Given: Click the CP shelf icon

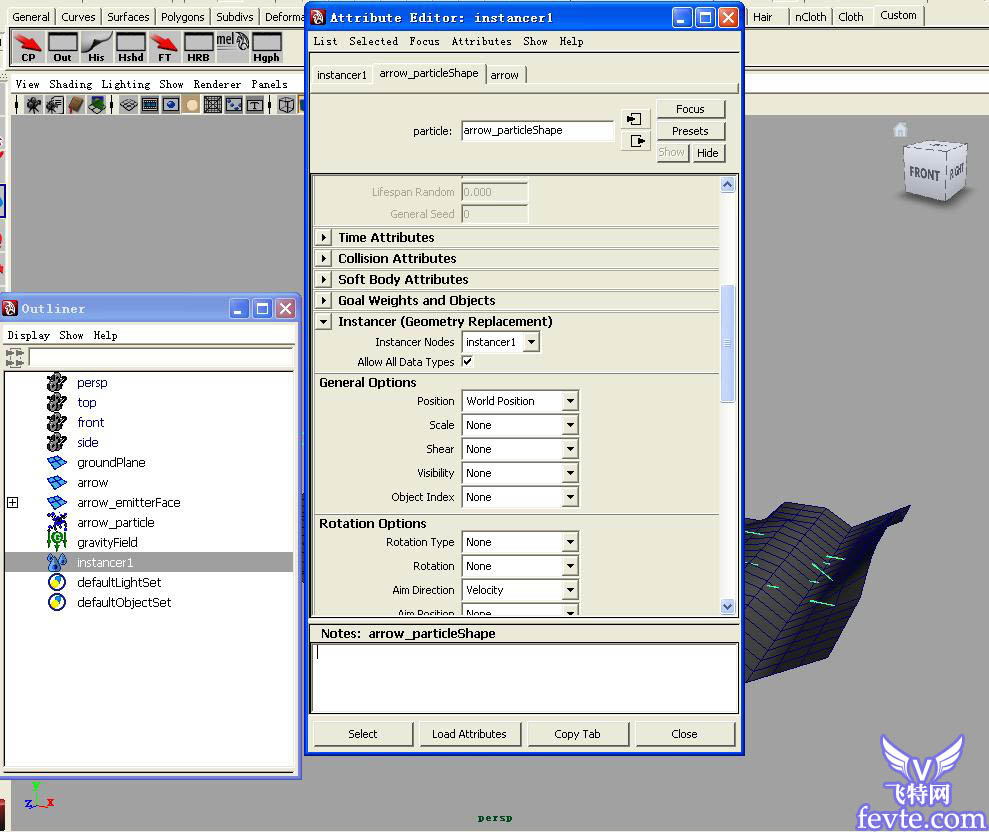Looking at the screenshot, I should 28,47.
